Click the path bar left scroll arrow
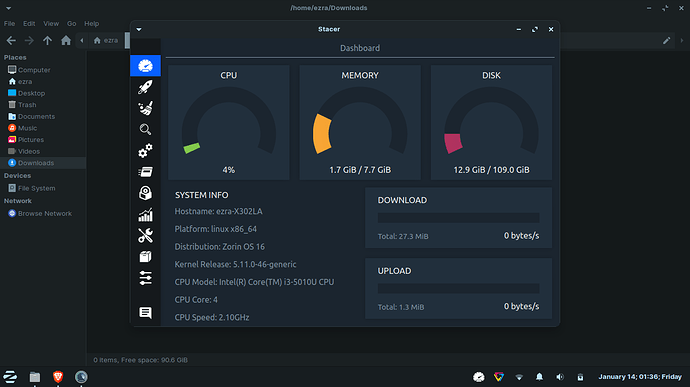 pos(82,41)
